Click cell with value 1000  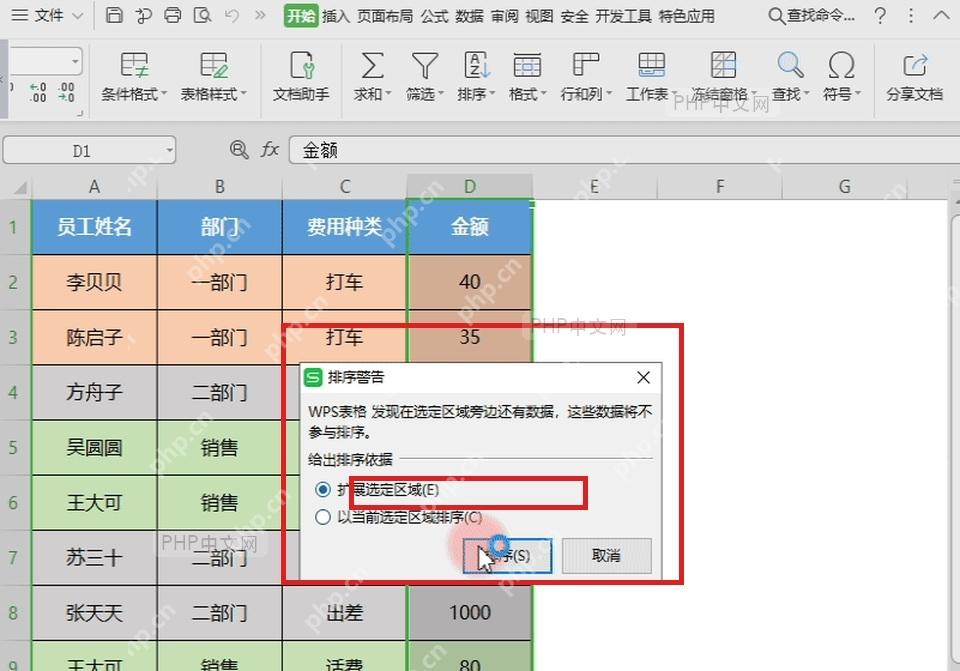470,613
